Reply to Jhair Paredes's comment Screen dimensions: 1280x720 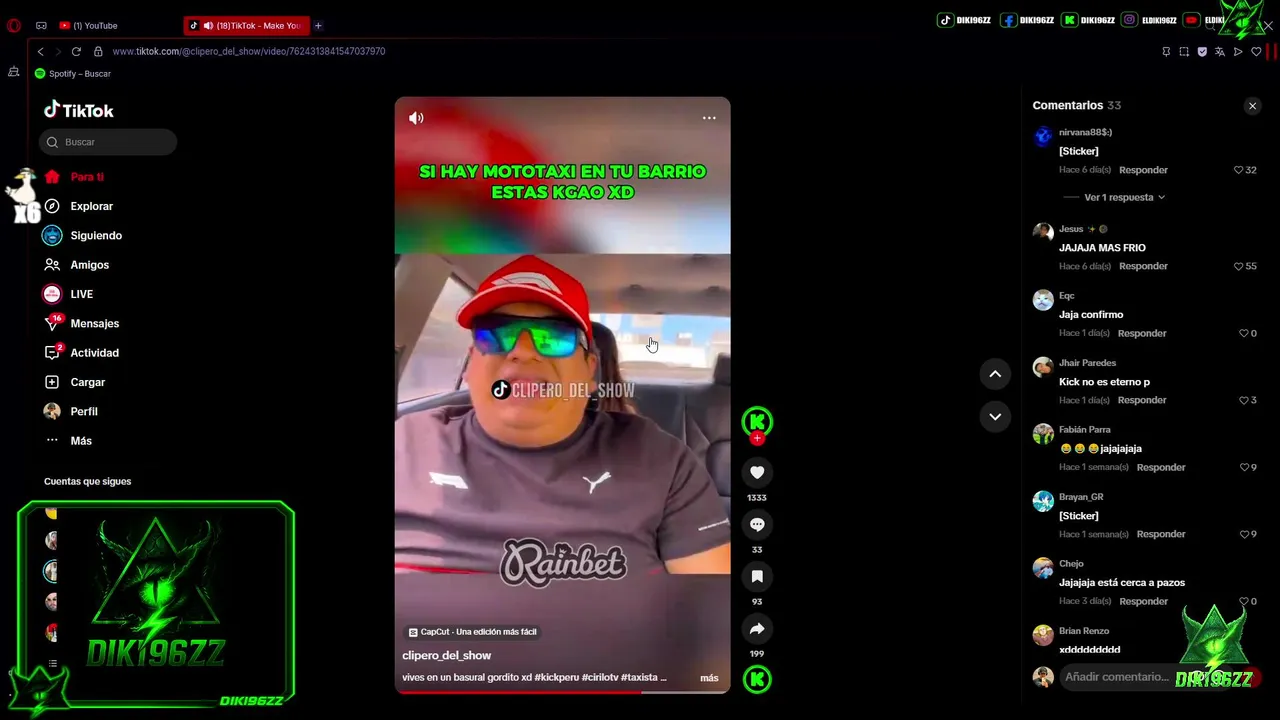point(1142,400)
